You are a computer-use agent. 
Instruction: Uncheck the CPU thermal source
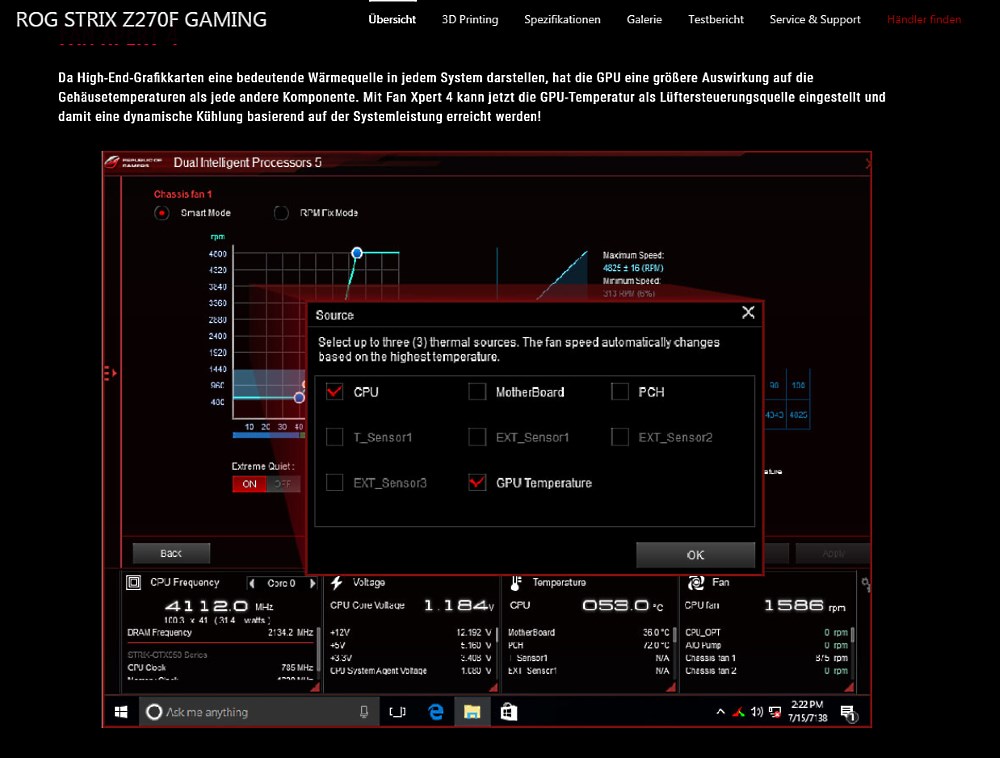335,391
